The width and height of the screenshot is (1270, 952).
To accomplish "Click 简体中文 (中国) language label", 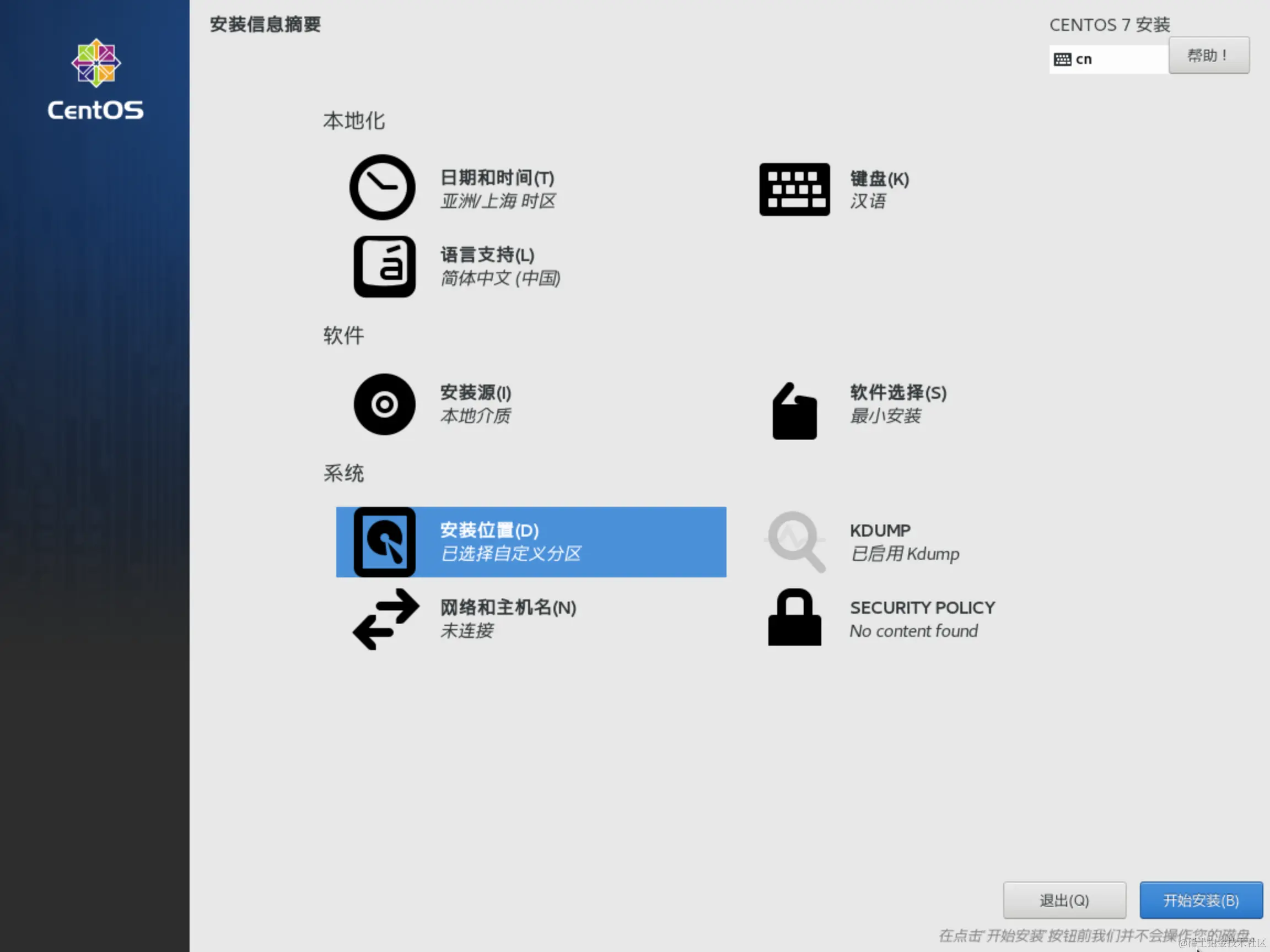I will [x=500, y=278].
